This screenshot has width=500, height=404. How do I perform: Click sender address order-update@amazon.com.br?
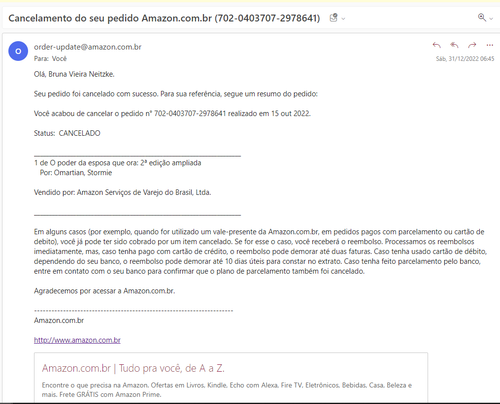tap(88, 47)
